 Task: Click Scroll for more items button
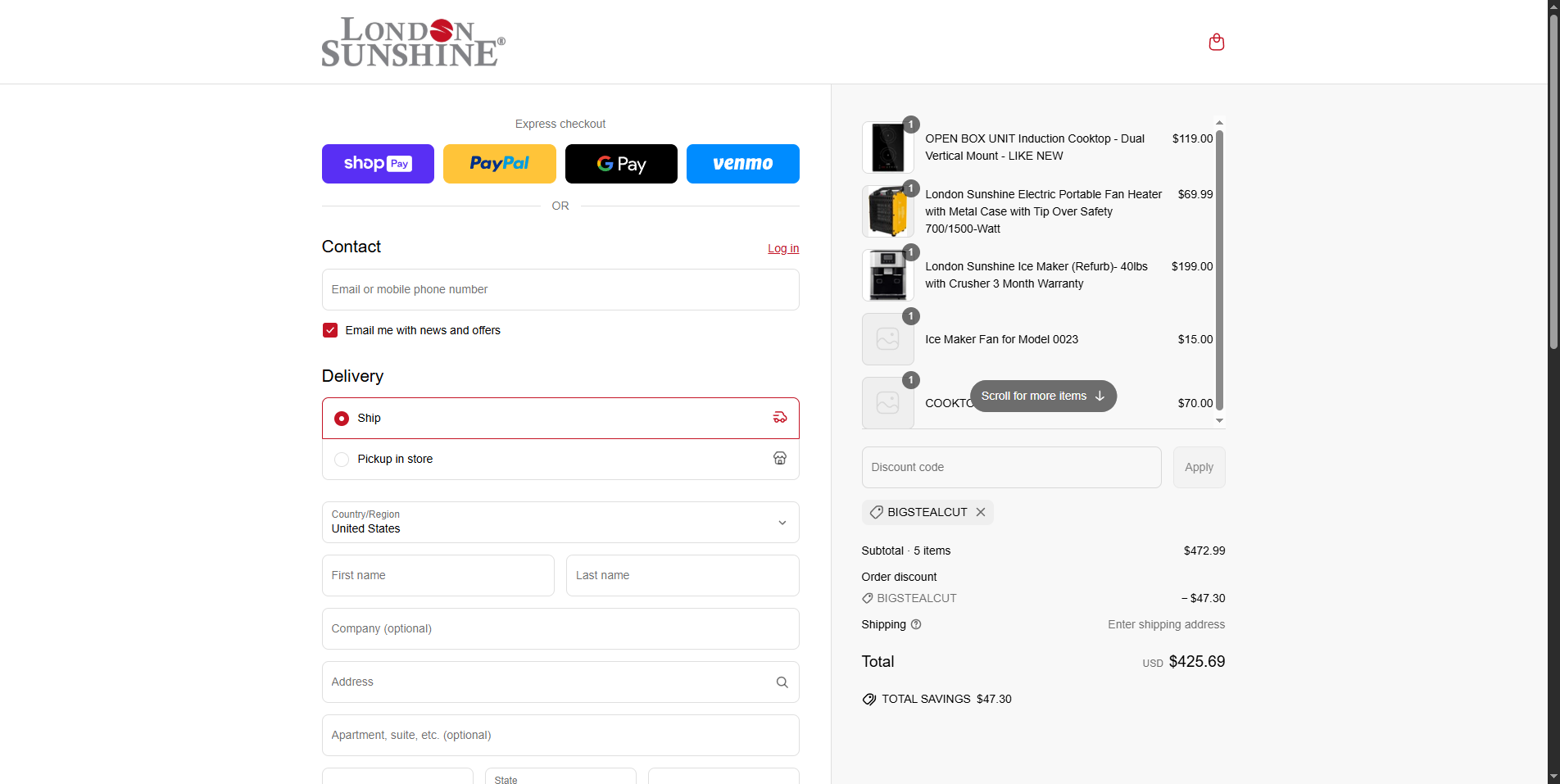[1043, 396]
